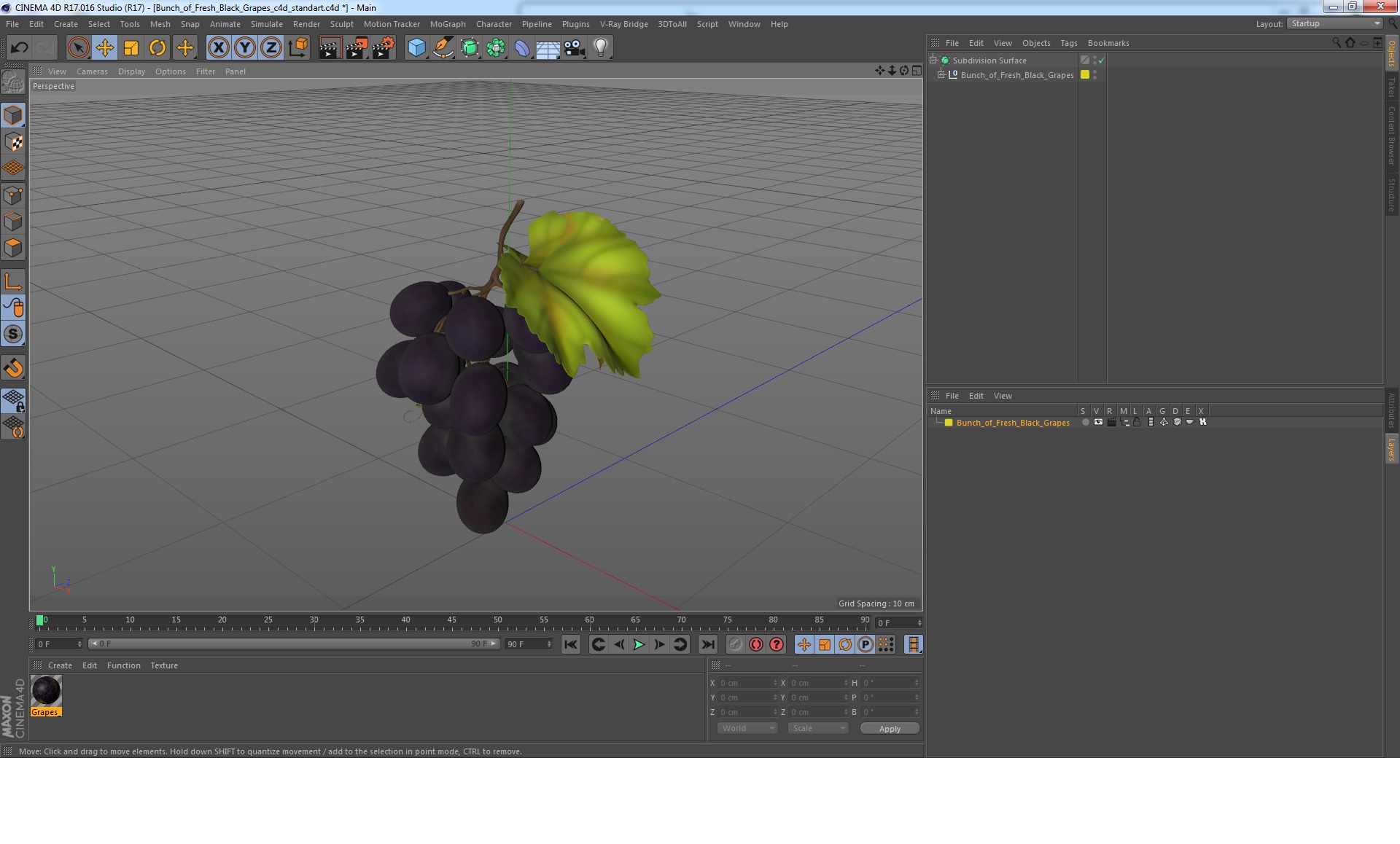Open Edit Render Settings icon
Viewport: 1400px width, 844px height.
[x=383, y=48]
